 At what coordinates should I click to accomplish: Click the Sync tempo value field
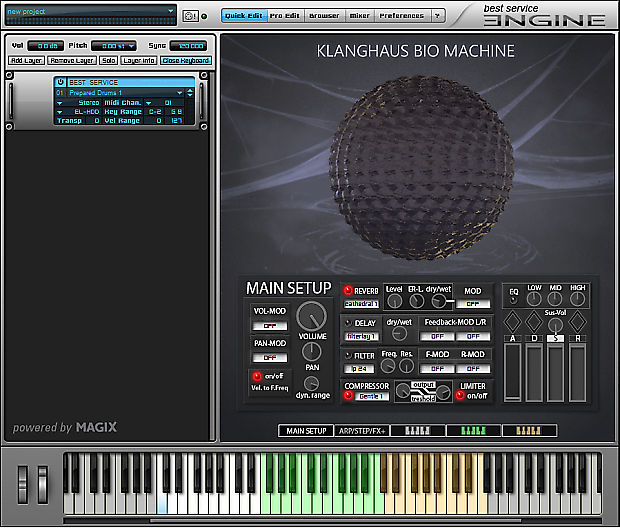pos(187,46)
